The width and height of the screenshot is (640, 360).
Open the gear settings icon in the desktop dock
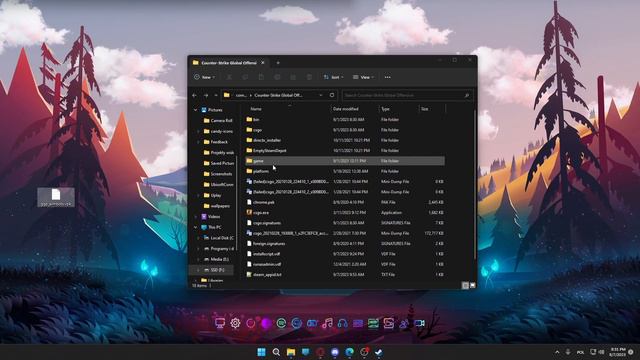236,323
